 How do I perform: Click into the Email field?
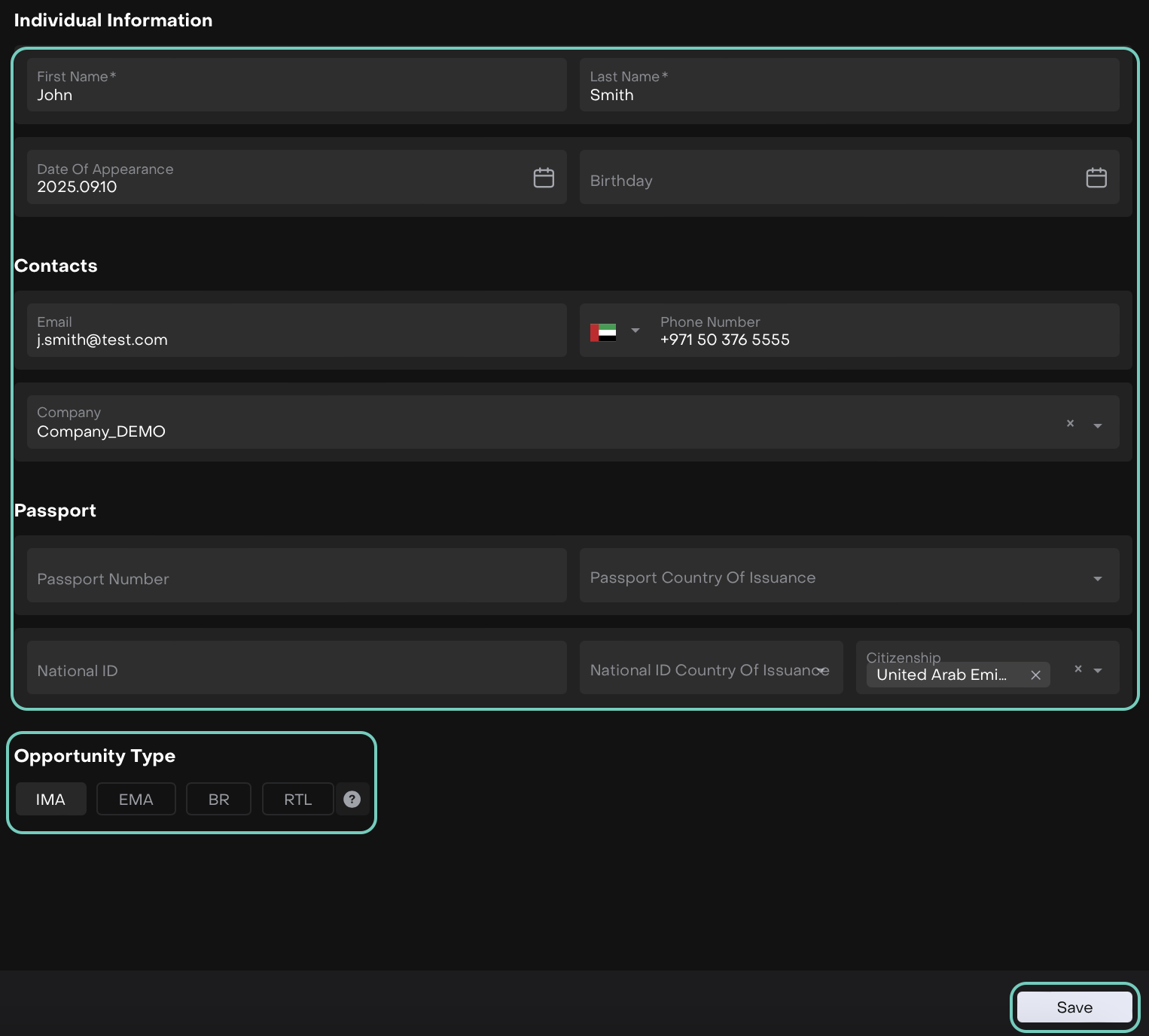point(297,331)
